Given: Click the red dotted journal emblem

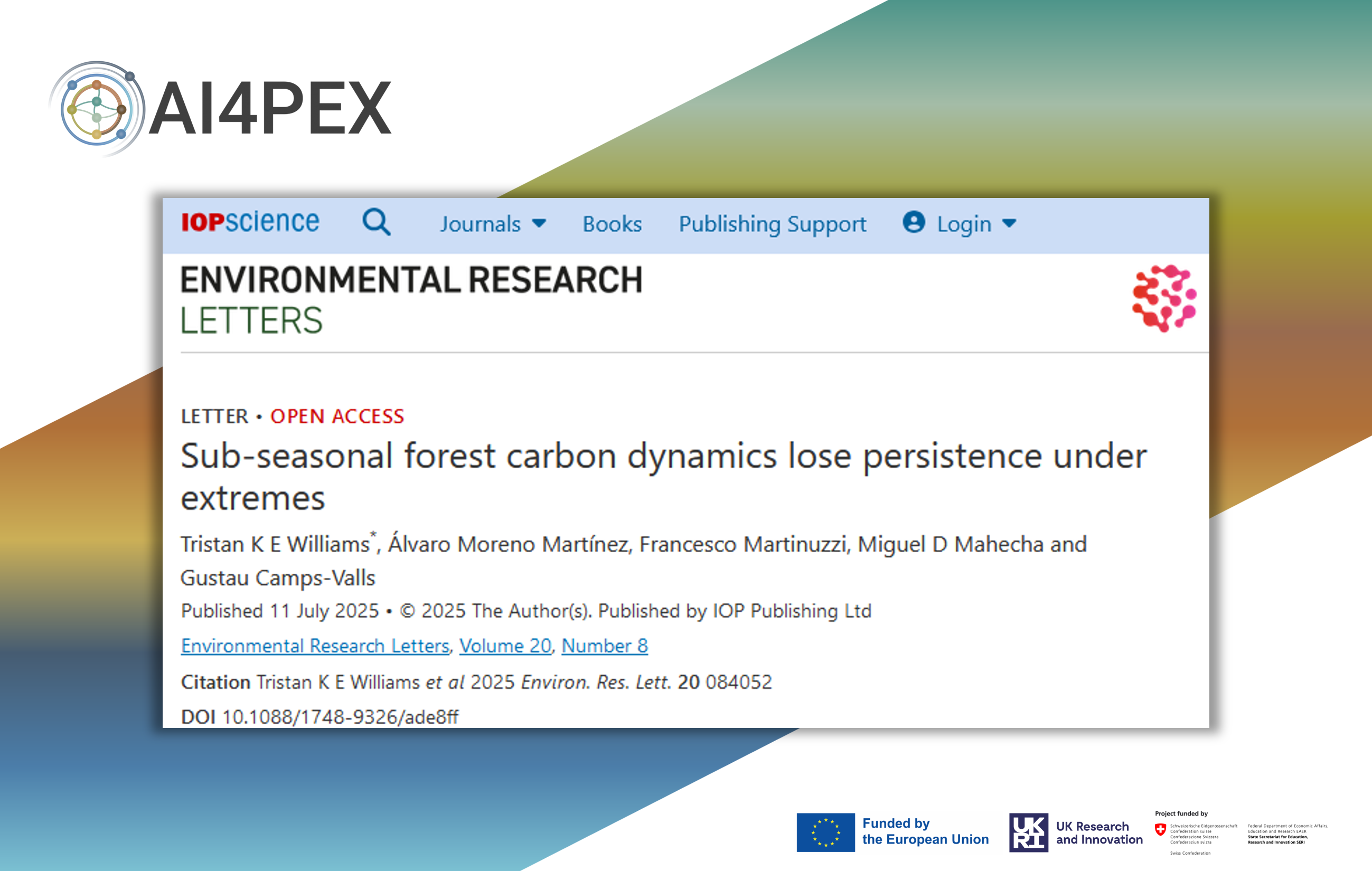Looking at the screenshot, I should (1164, 298).
